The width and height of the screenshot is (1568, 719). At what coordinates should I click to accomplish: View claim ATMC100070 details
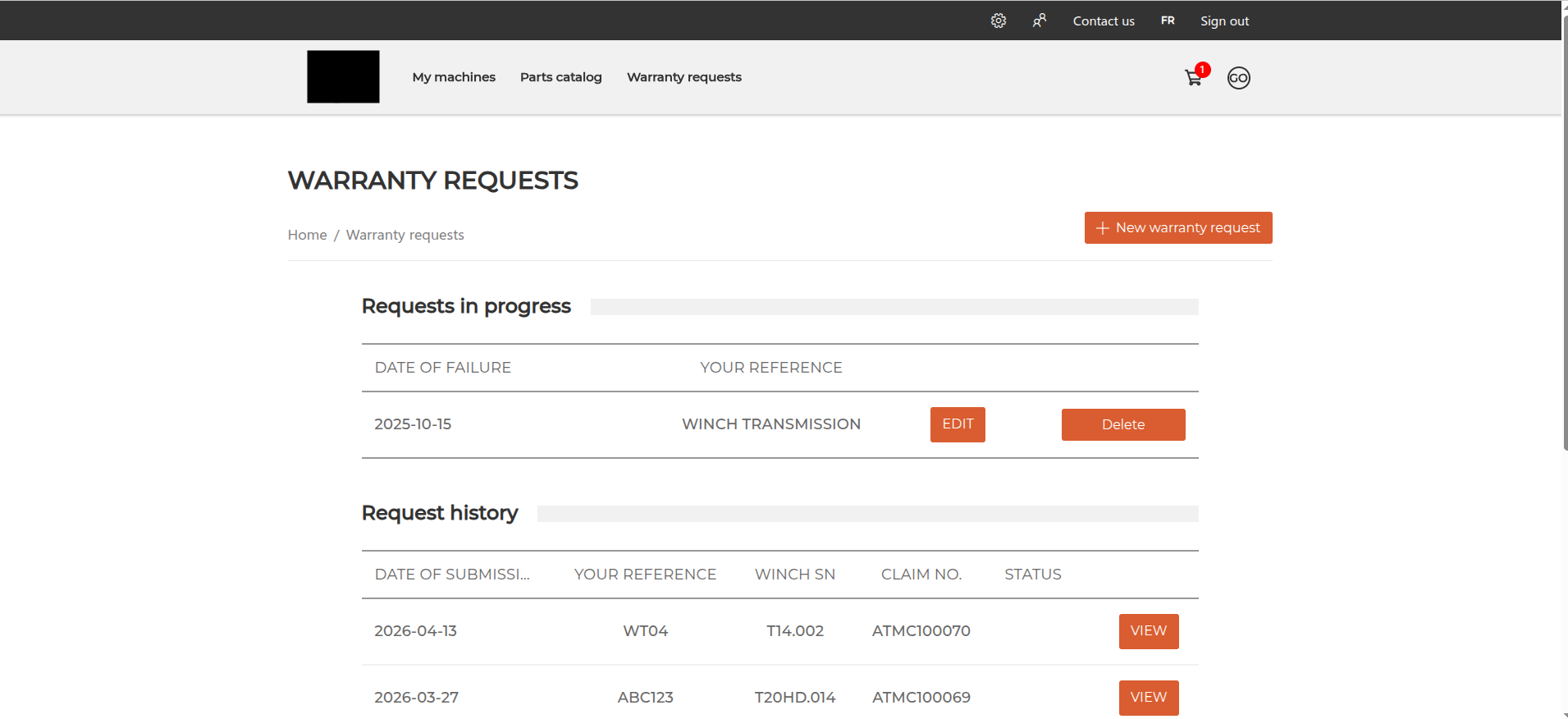coord(1149,631)
